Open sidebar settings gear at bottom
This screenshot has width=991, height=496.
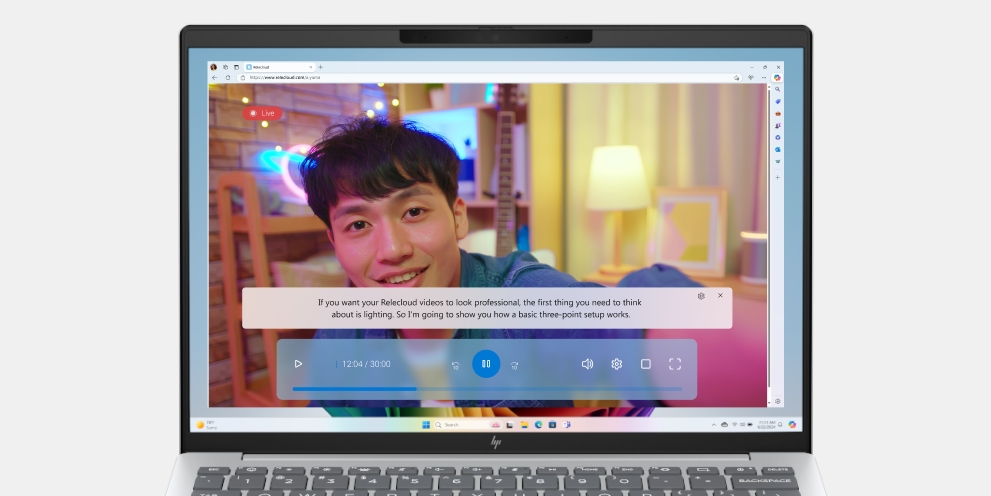coord(777,401)
